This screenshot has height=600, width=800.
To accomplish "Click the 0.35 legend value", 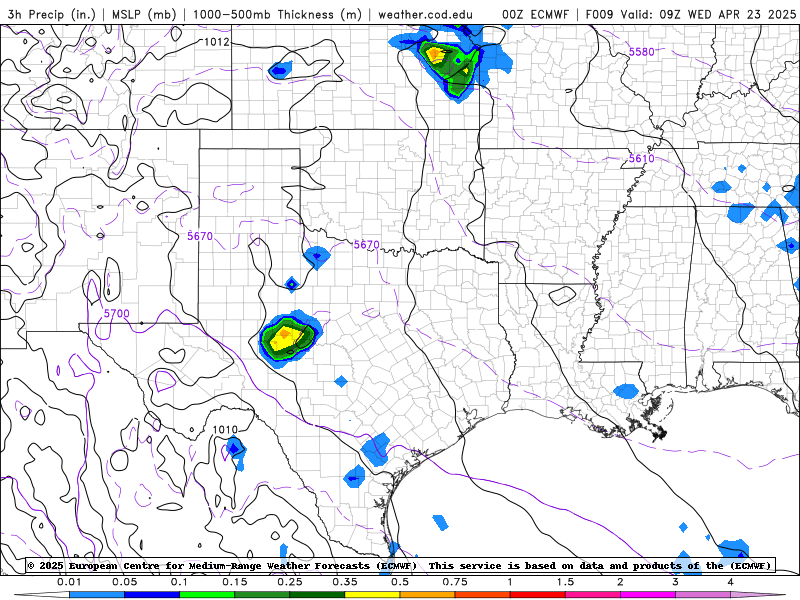I will point(345,582).
